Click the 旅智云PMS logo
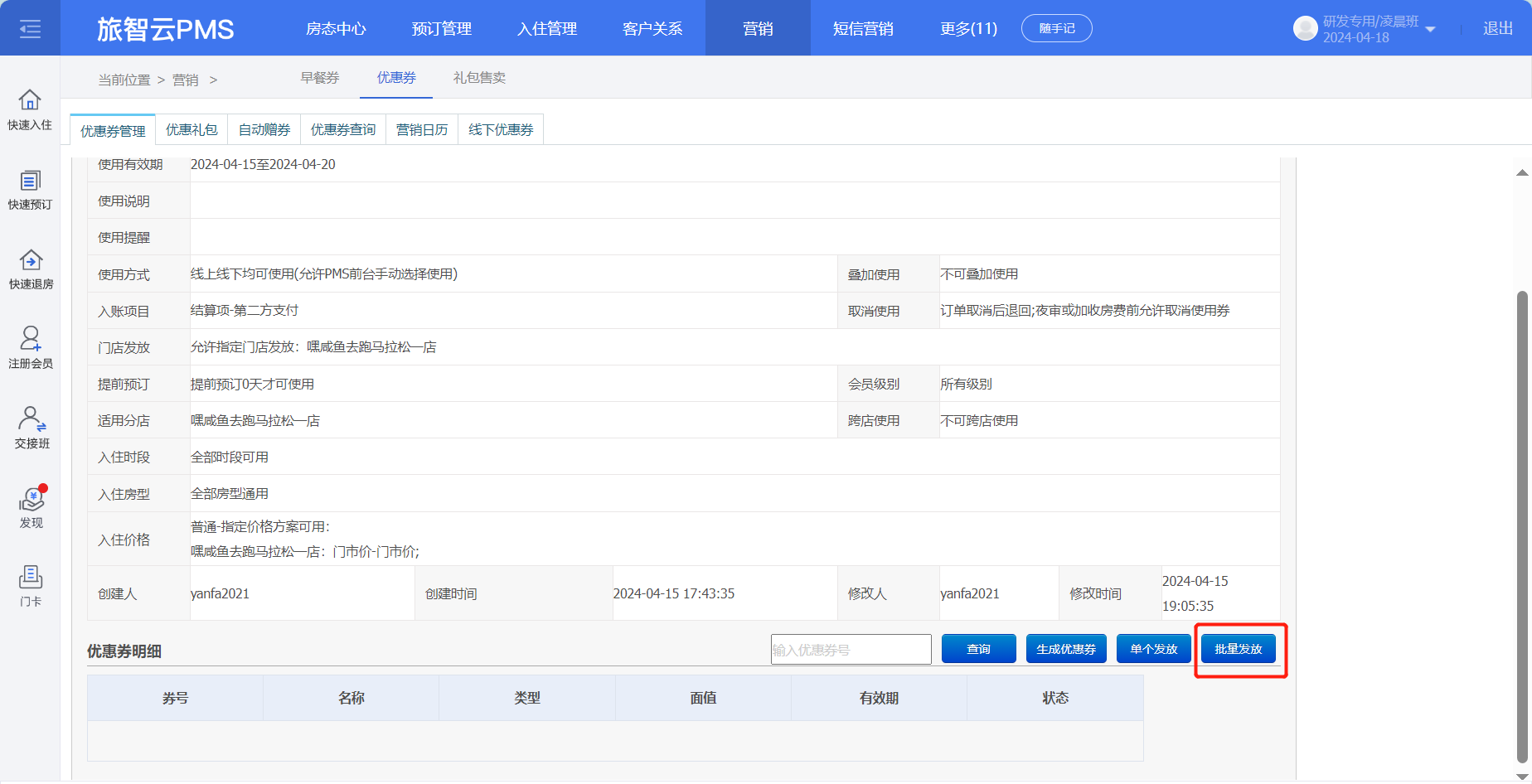Viewport: 1532px width, 784px height. 165,29
